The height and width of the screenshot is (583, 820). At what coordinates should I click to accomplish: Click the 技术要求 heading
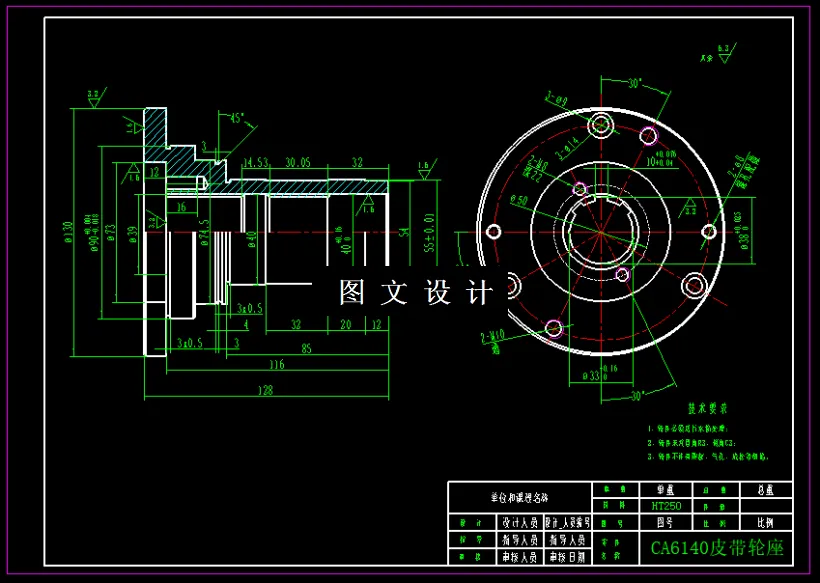[708, 408]
